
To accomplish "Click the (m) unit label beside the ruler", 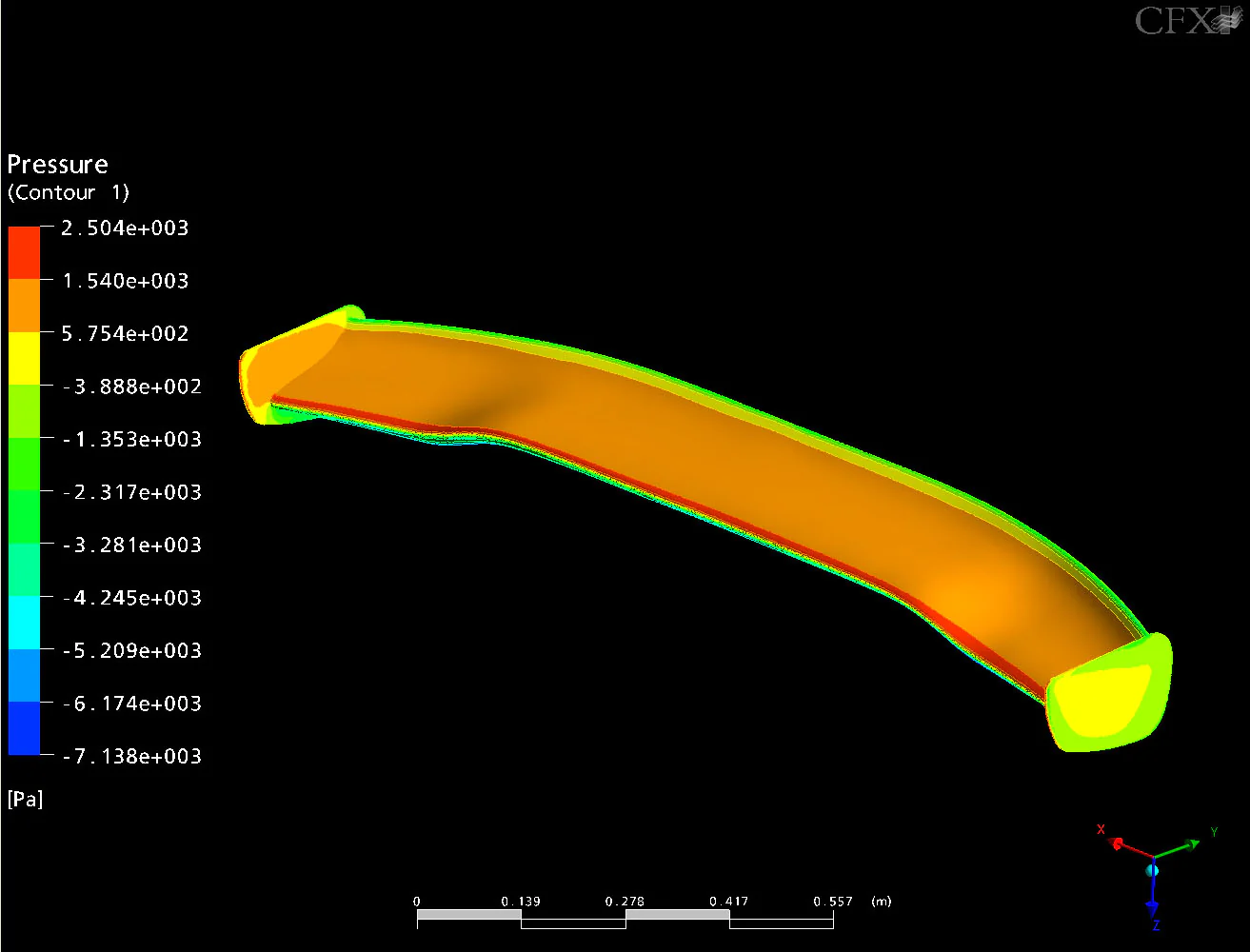I will pyautogui.click(x=881, y=901).
